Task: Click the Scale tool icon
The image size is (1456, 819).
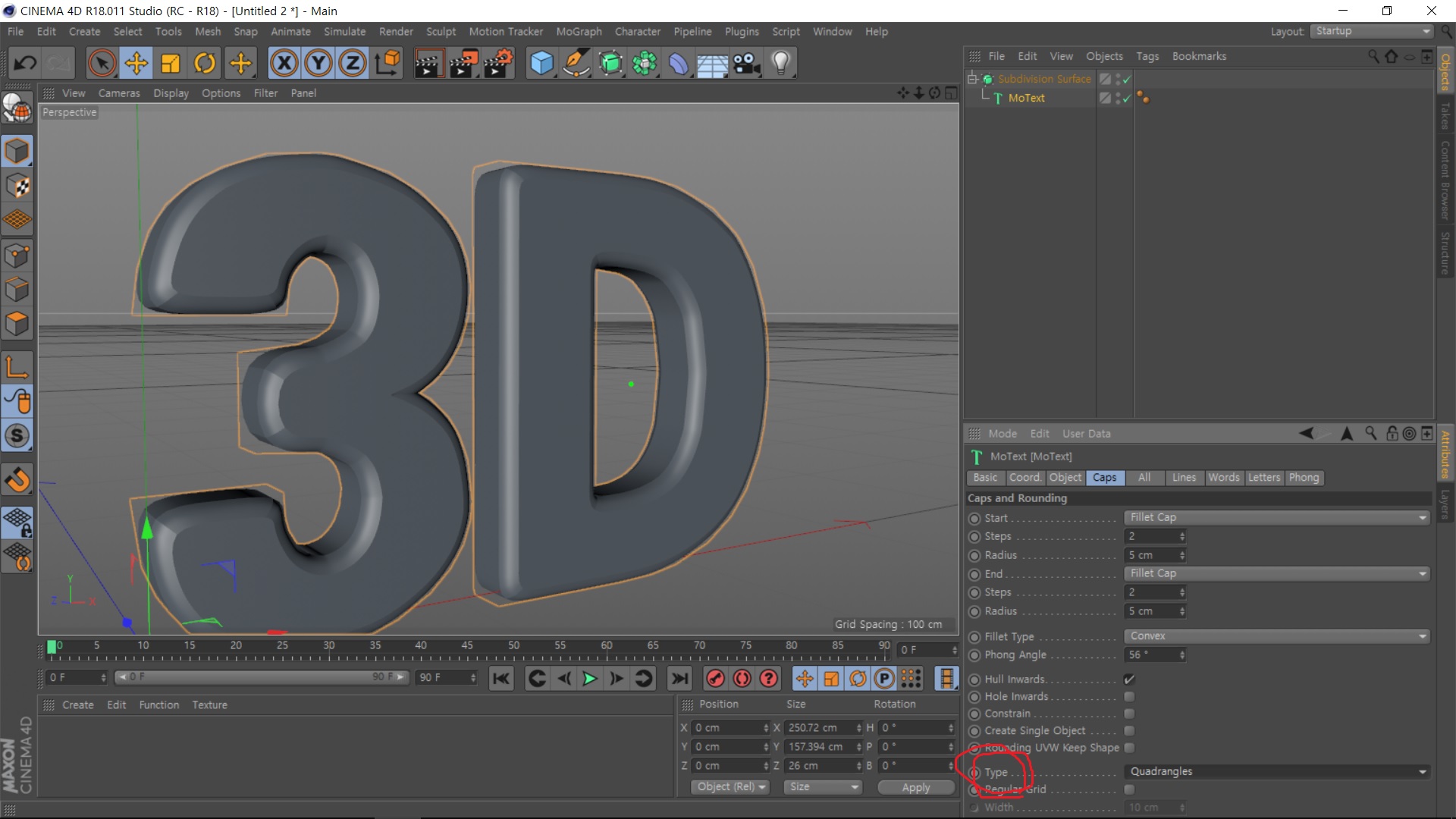Action: click(171, 63)
